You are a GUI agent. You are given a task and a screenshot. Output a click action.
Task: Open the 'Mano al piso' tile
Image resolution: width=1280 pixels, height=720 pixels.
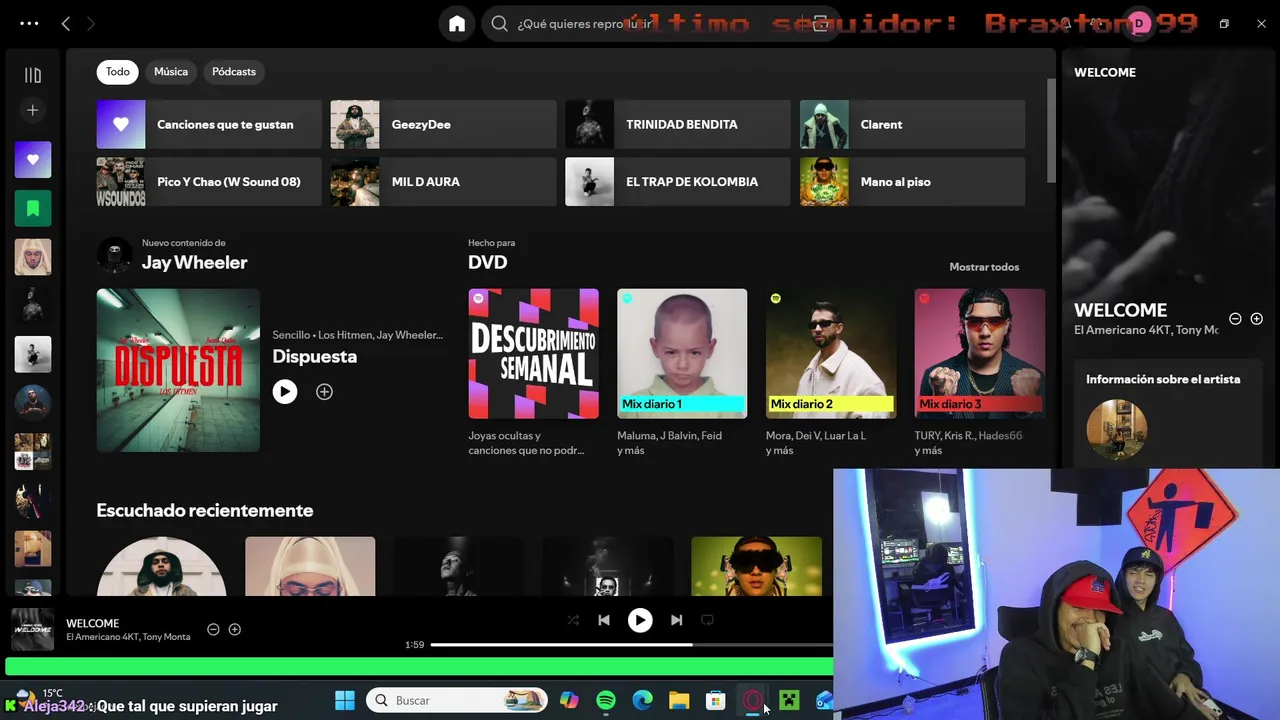click(913, 182)
